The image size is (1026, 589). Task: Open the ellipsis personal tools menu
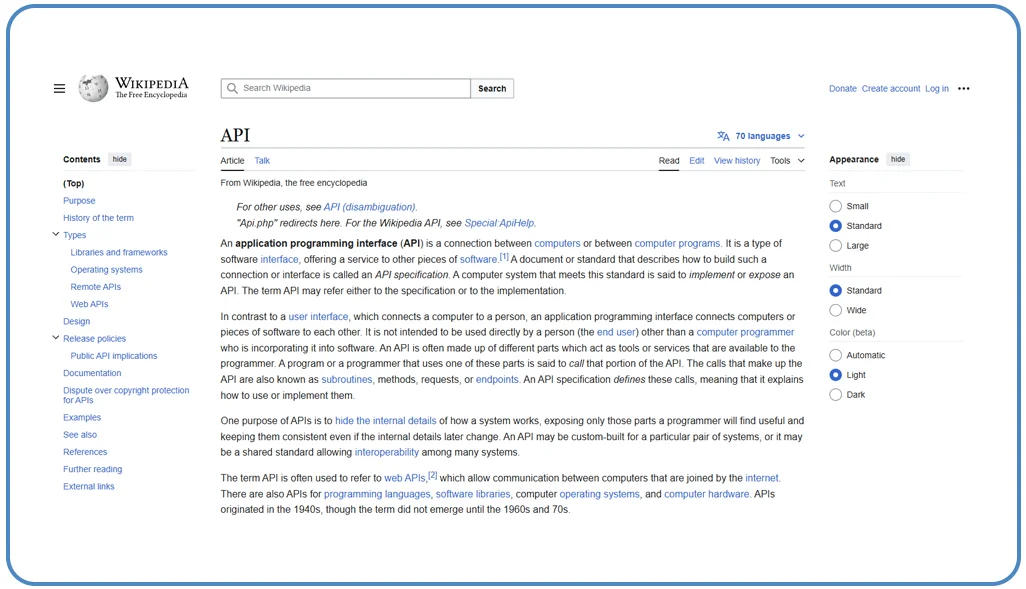coord(963,88)
